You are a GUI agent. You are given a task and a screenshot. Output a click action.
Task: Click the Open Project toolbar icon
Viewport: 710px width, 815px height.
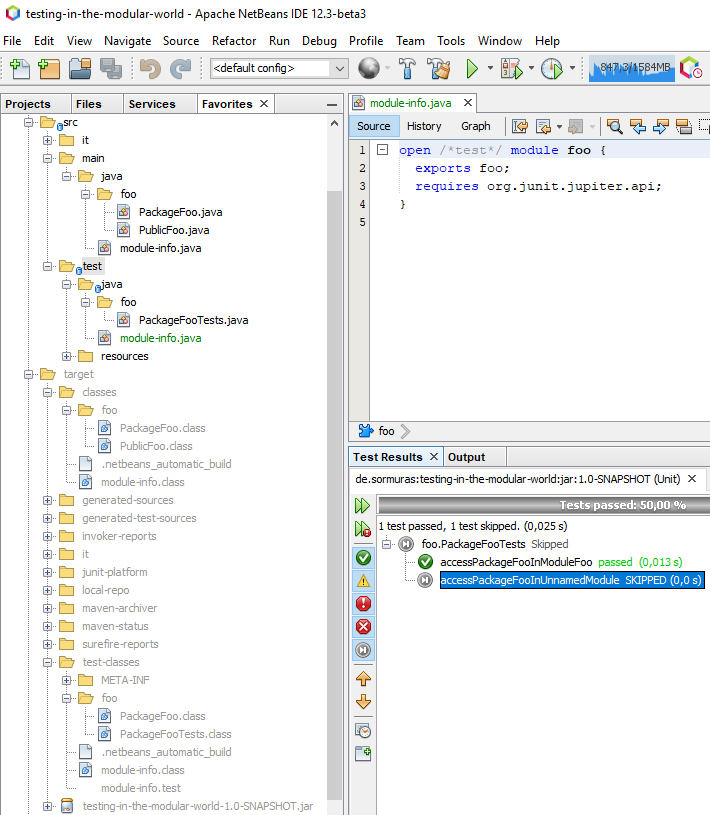[80, 69]
